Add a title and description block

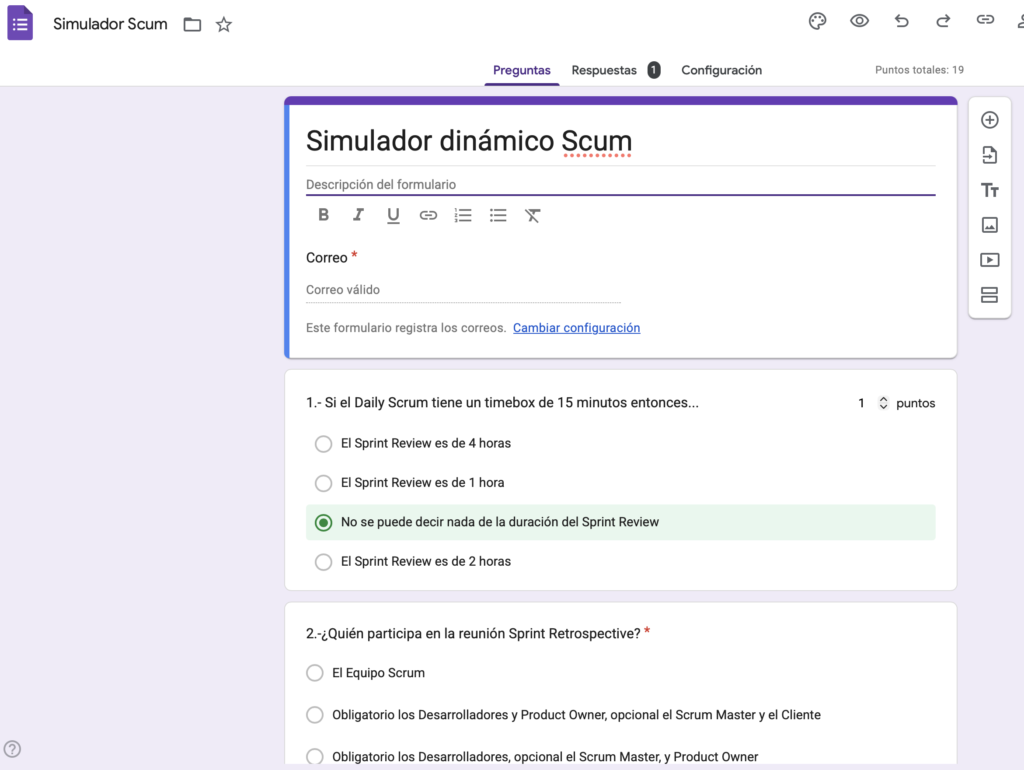pyautogui.click(x=989, y=190)
